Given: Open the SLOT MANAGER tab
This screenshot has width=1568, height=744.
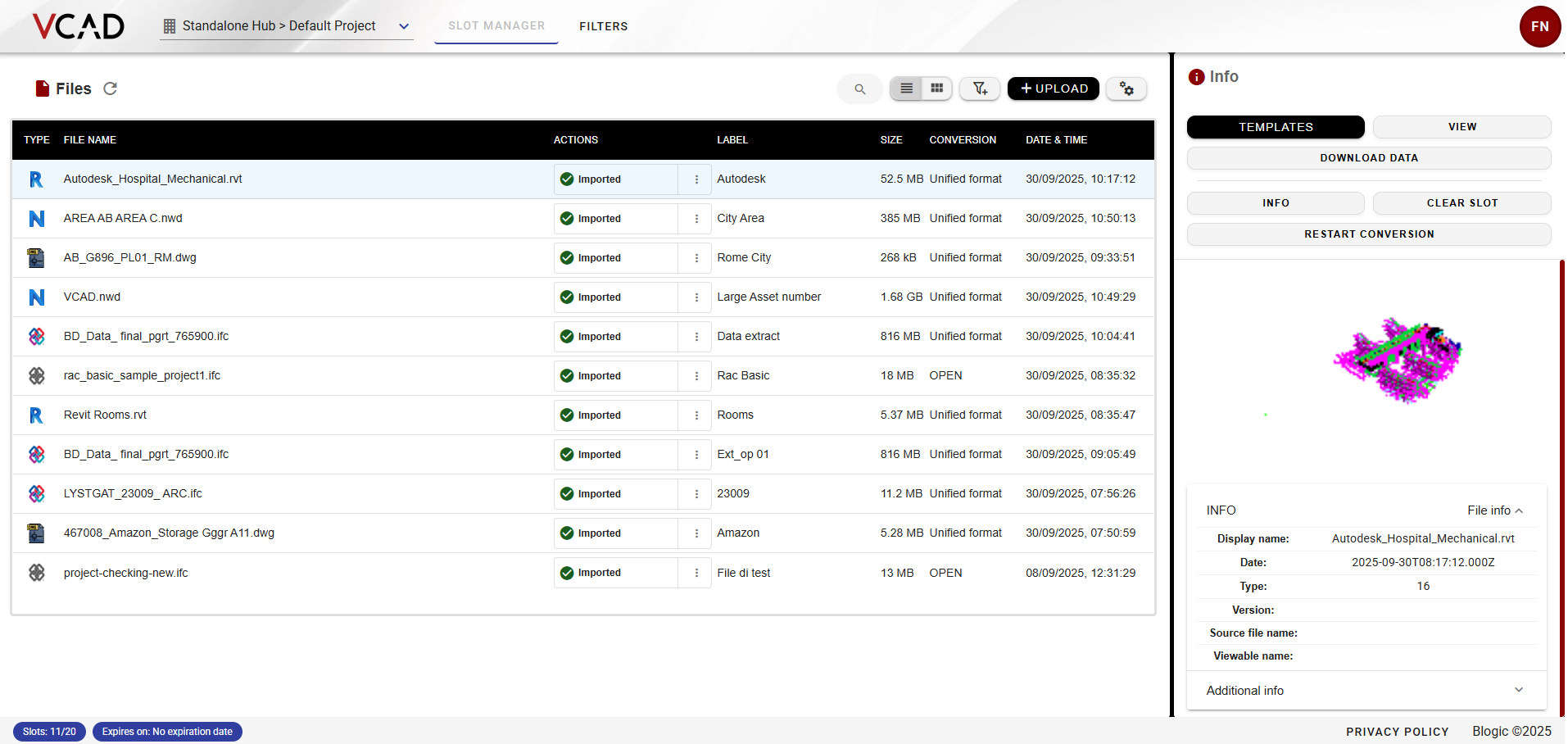Looking at the screenshot, I should point(496,26).
